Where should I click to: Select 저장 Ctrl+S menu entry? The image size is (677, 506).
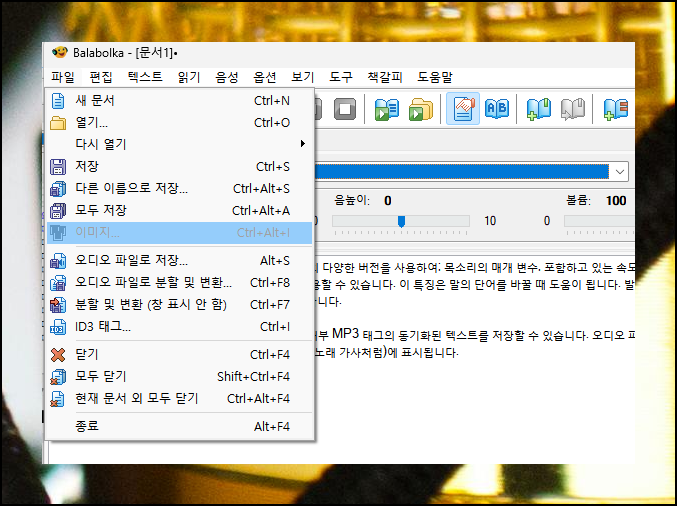click(x=179, y=167)
